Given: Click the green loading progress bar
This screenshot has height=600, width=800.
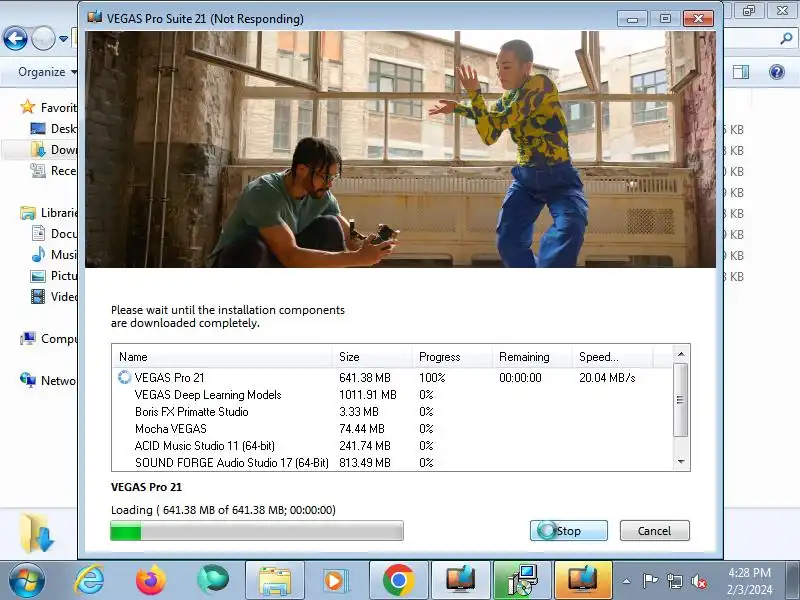Looking at the screenshot, I should (x=257, y=531).
